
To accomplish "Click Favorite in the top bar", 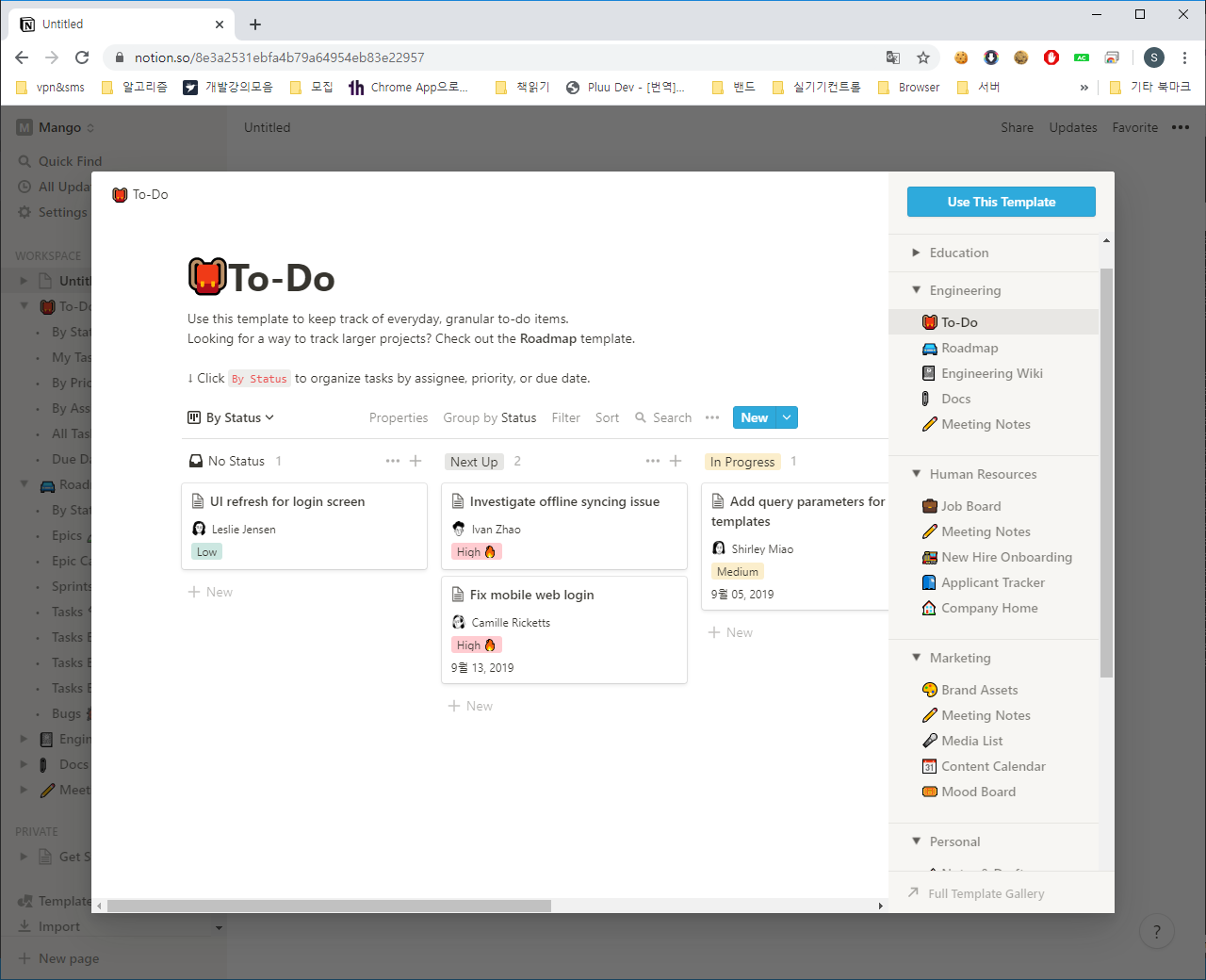I will point(1134,127).
